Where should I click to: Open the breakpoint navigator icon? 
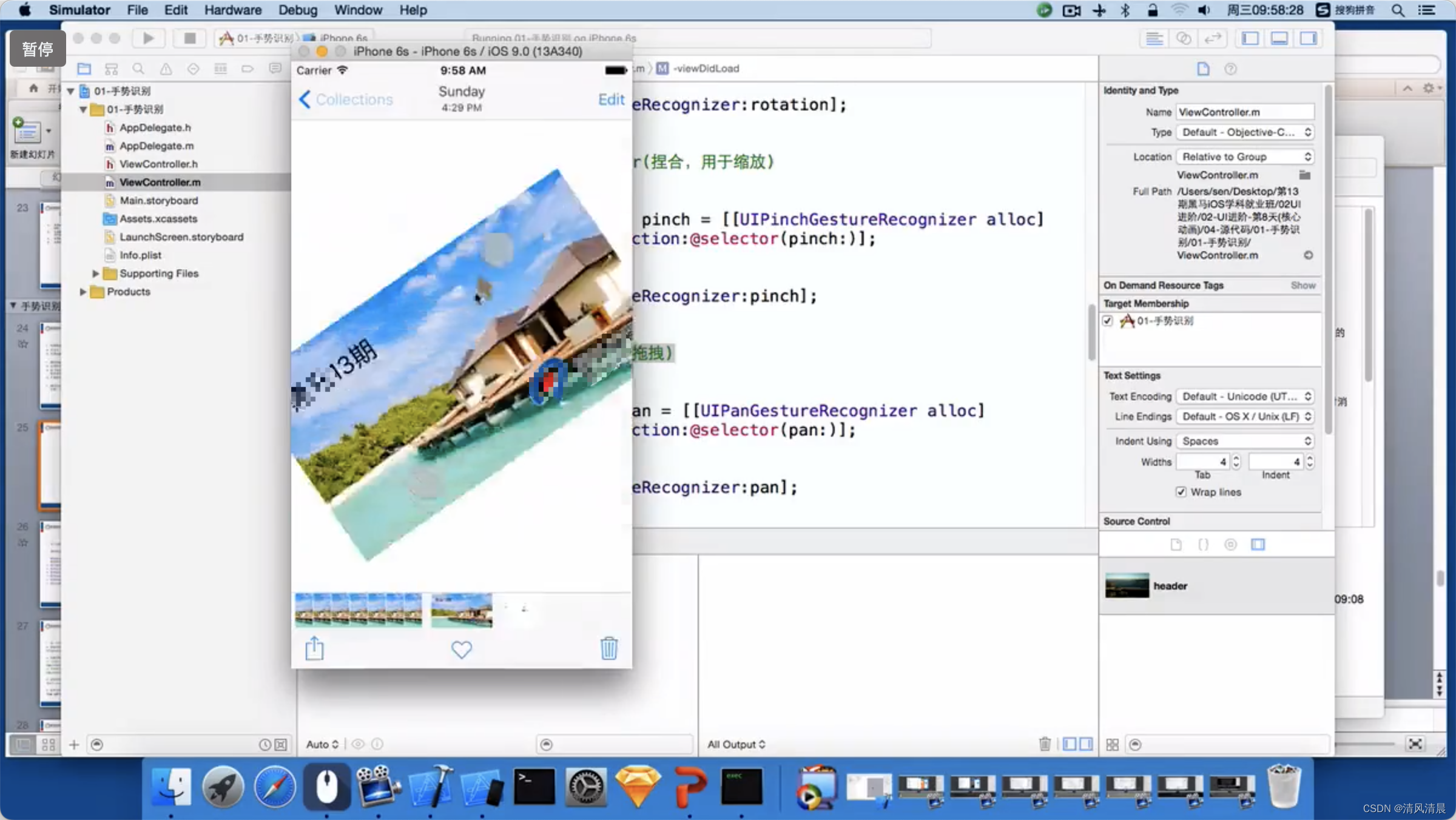click(x=248, y=69)
